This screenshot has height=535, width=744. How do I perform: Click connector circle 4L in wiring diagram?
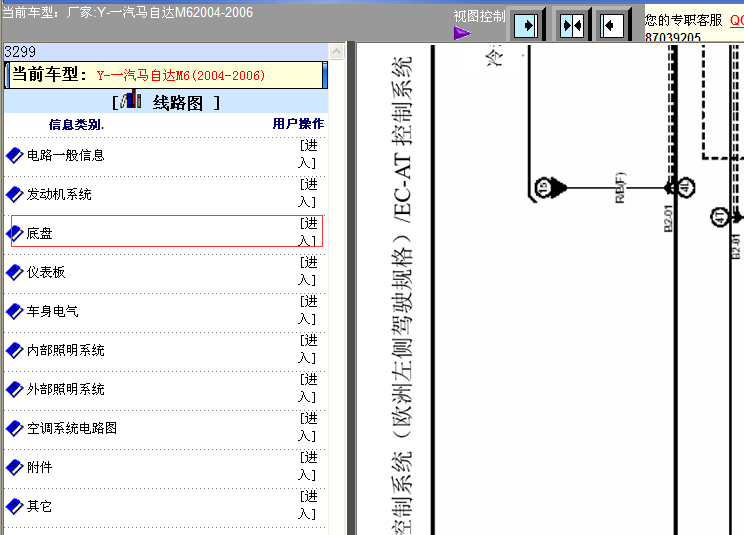coord(686,188)
